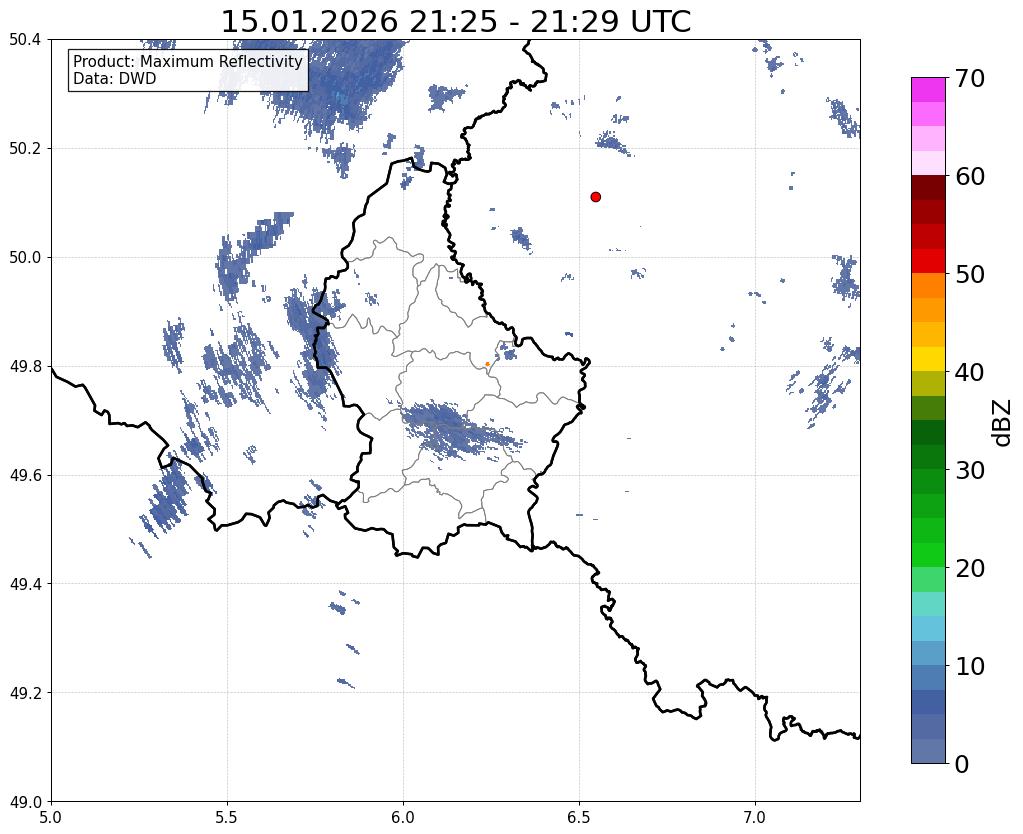Click the longitude axis label 5.5
Screen dimensions: 1023x834
tap(227, 817)
